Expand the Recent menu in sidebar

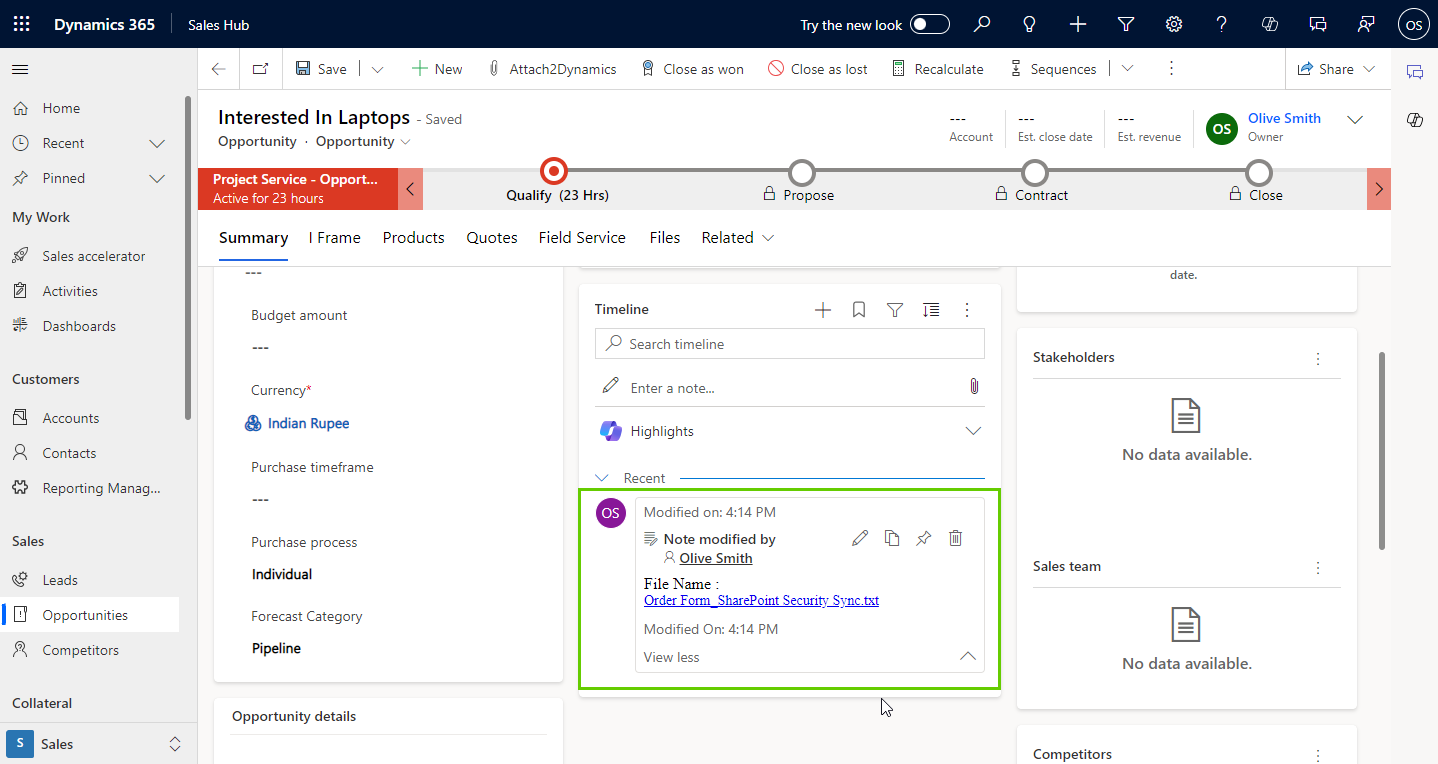(x=157, y=143)
